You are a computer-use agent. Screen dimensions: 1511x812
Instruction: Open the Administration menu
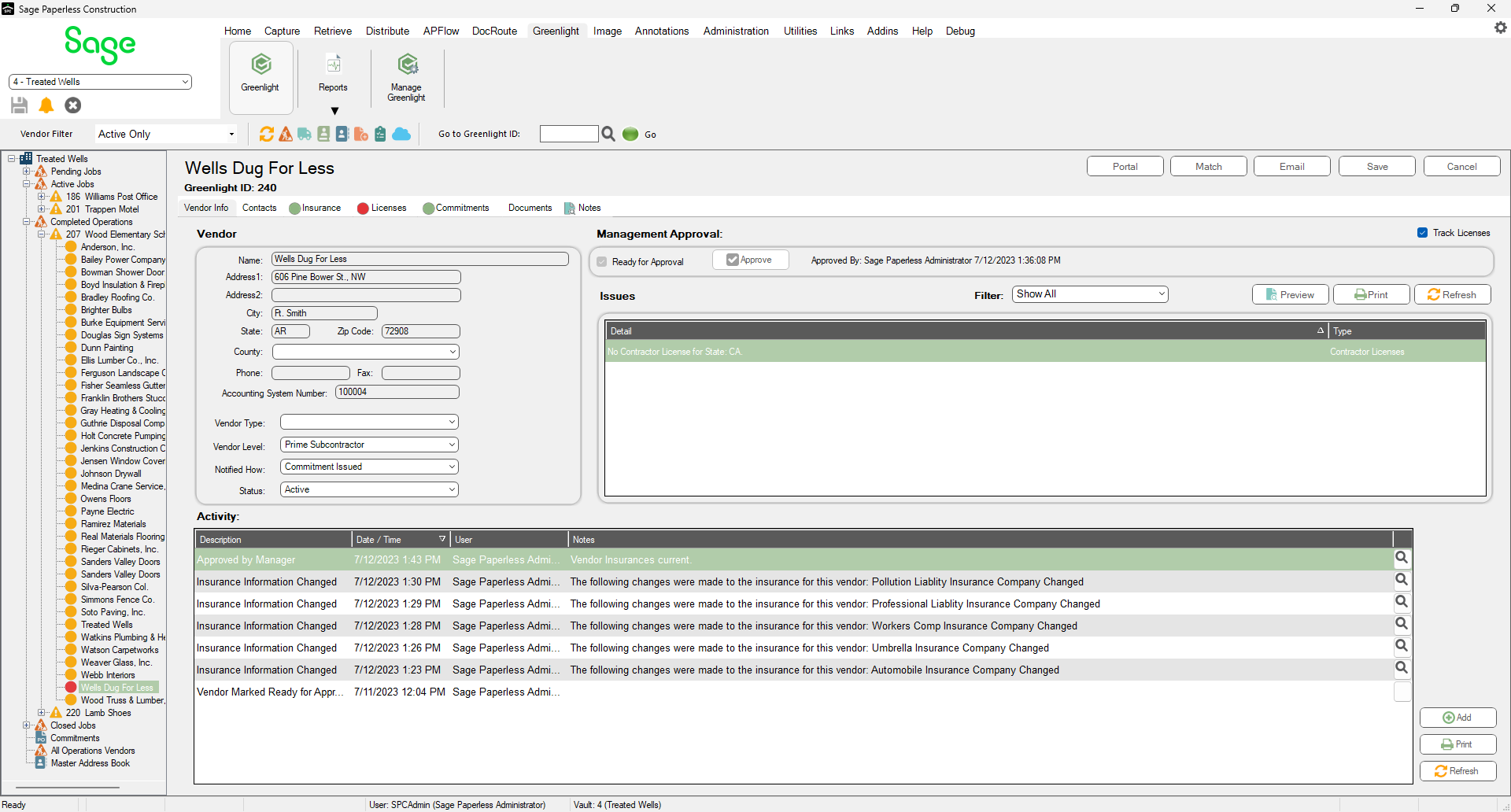pyautogui.click(x=736, y=31)
